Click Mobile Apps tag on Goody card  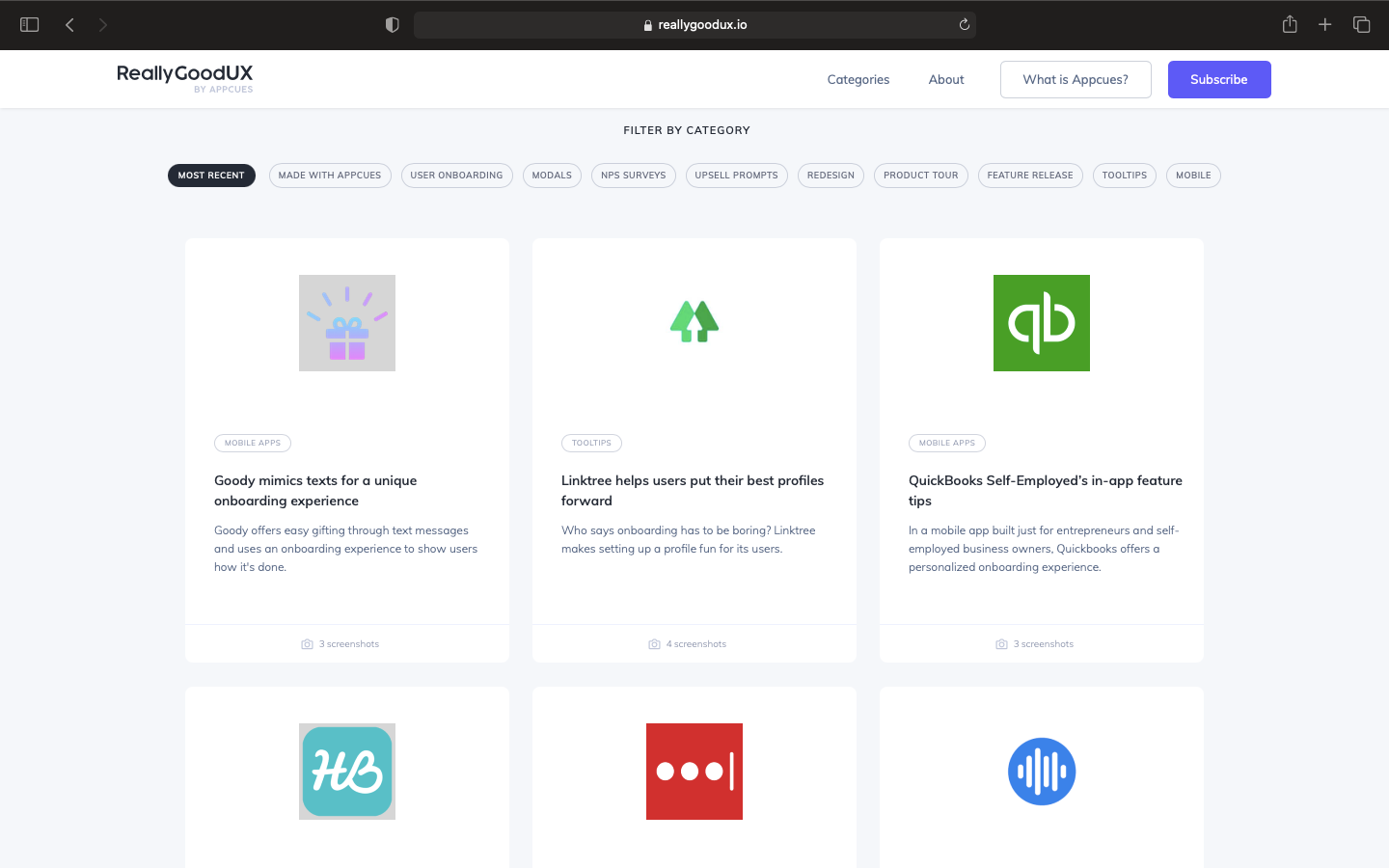[x=253, y=444]
